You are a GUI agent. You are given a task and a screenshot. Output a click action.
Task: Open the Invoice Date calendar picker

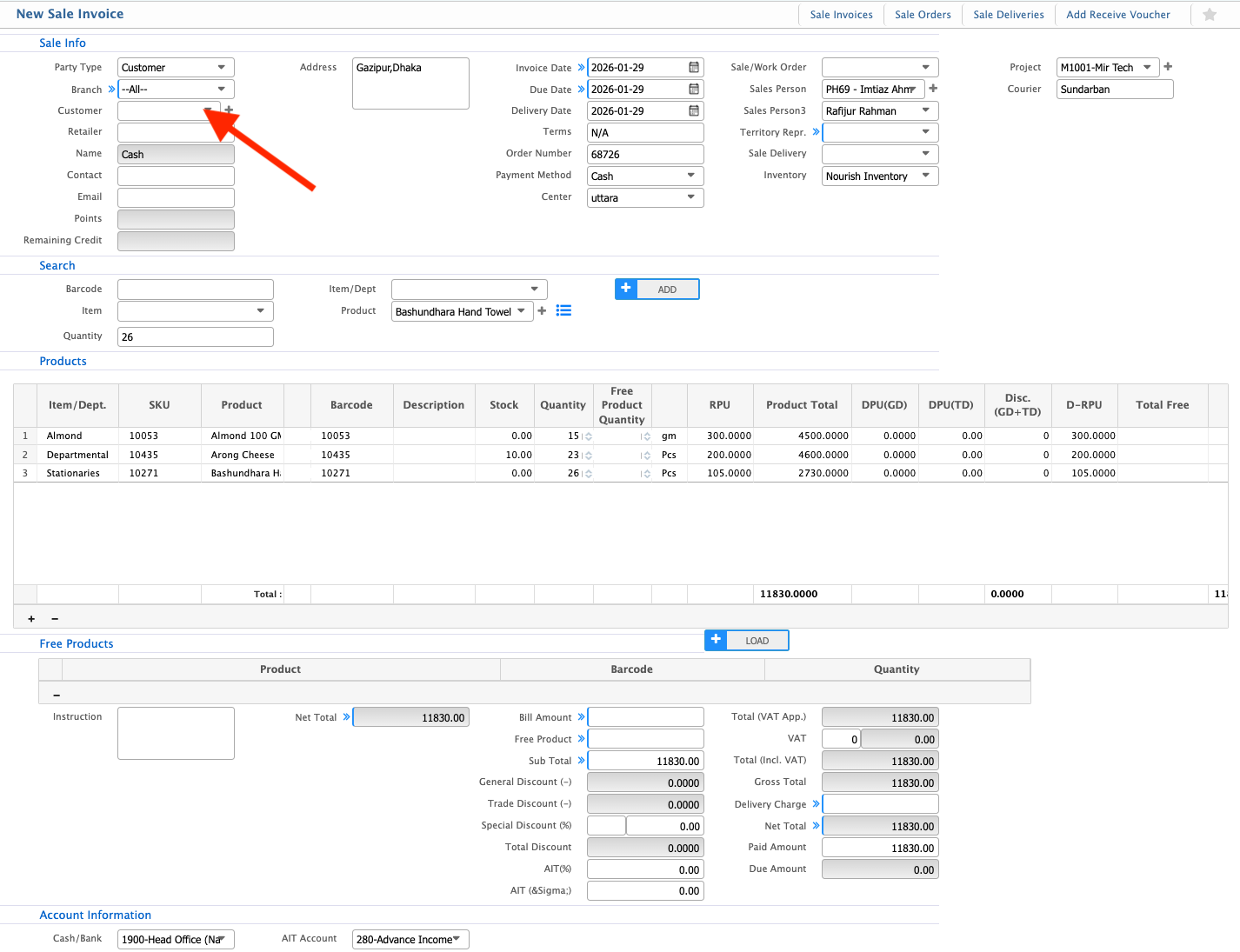[x=694, y=68]
